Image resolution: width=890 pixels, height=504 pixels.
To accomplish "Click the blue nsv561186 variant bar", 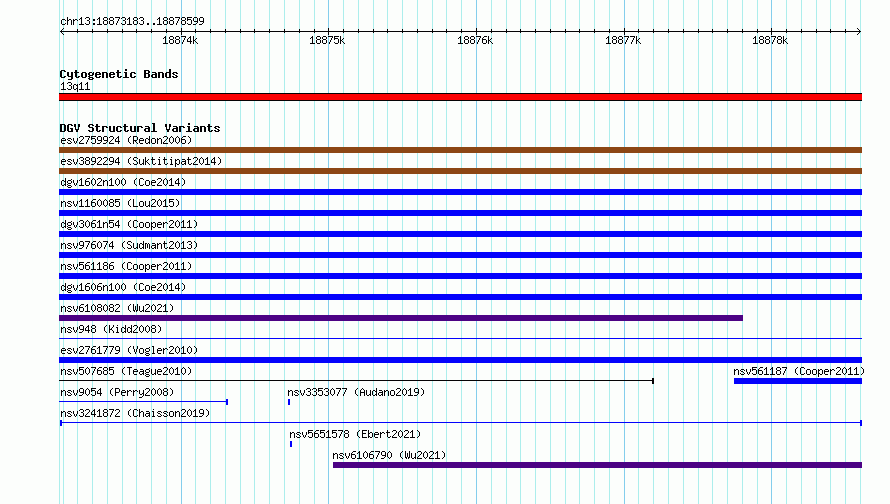I will (x=460, y=276).
